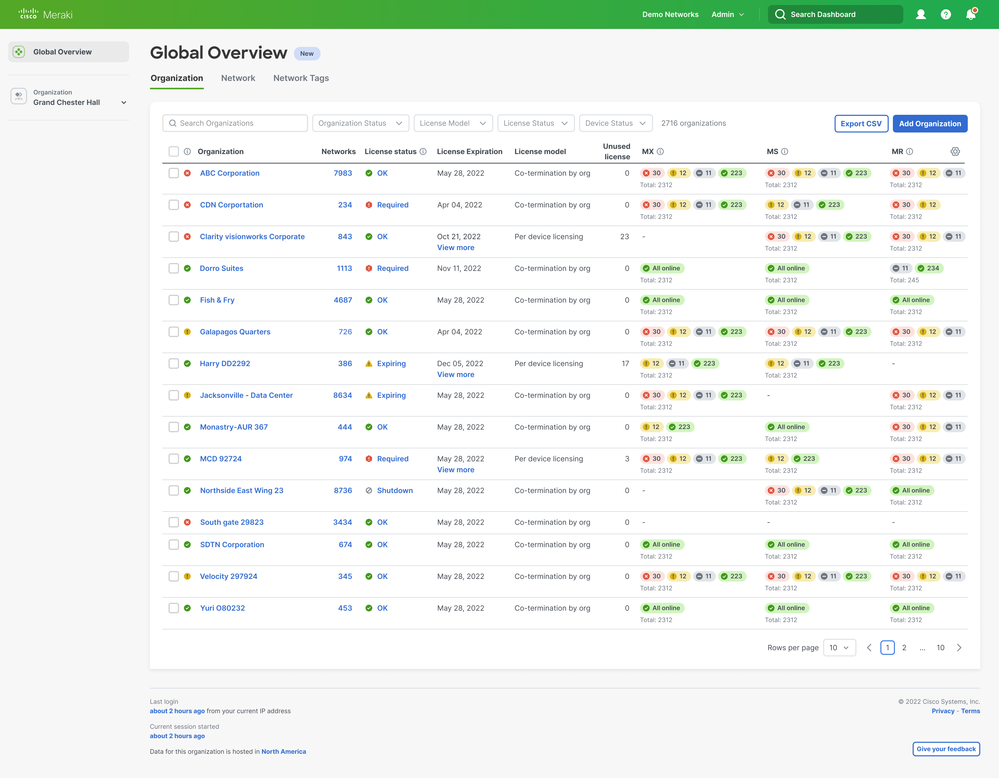
Task: Click the info icon next to MS column
Action: point(784,152)
